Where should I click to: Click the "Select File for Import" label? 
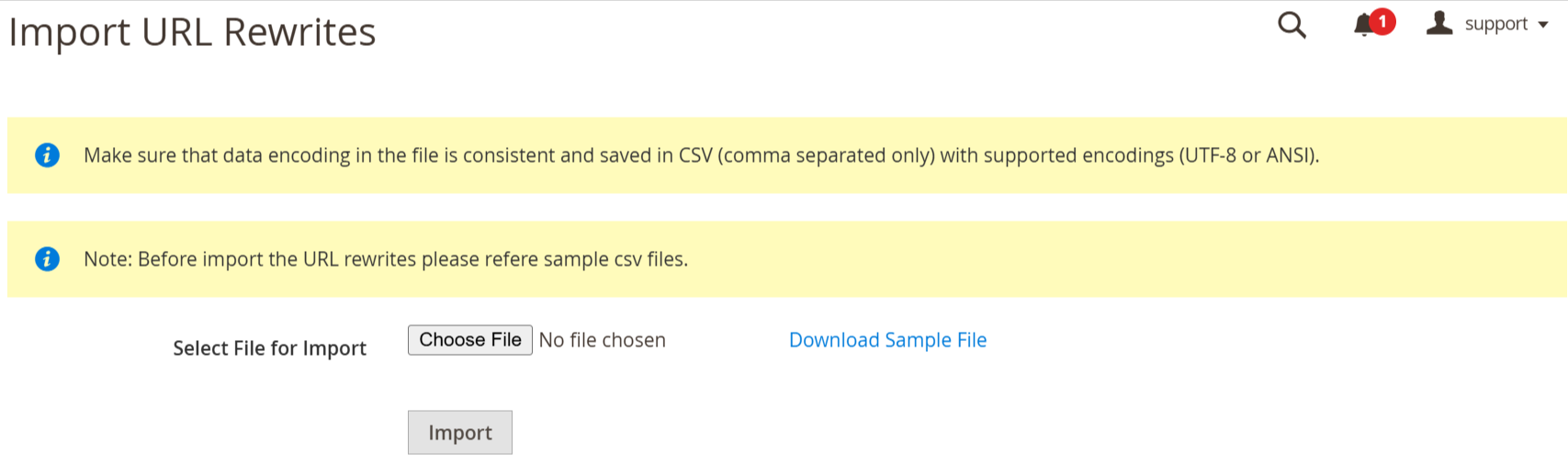(269, 348)
